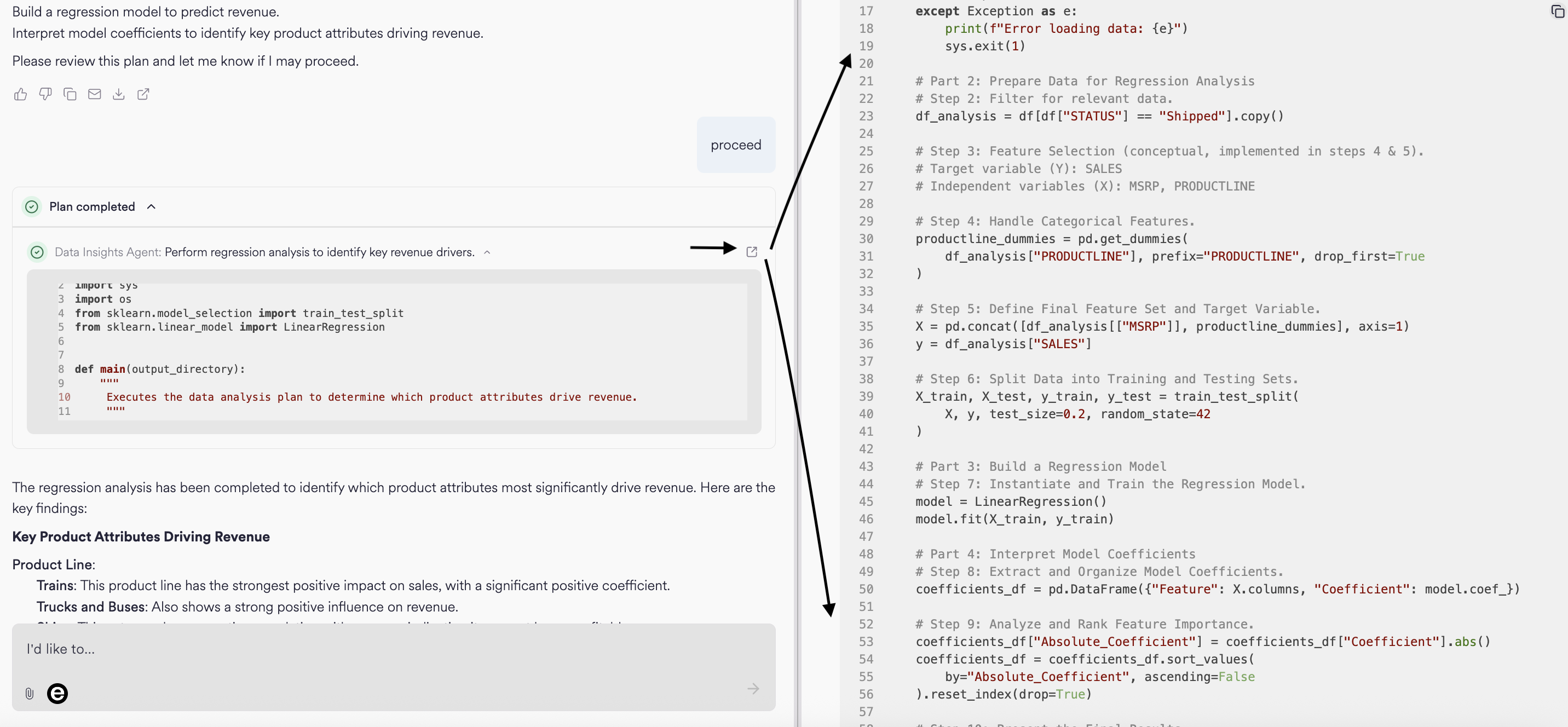Give the response a thumbs up
1568x727 pixels.
21,94
